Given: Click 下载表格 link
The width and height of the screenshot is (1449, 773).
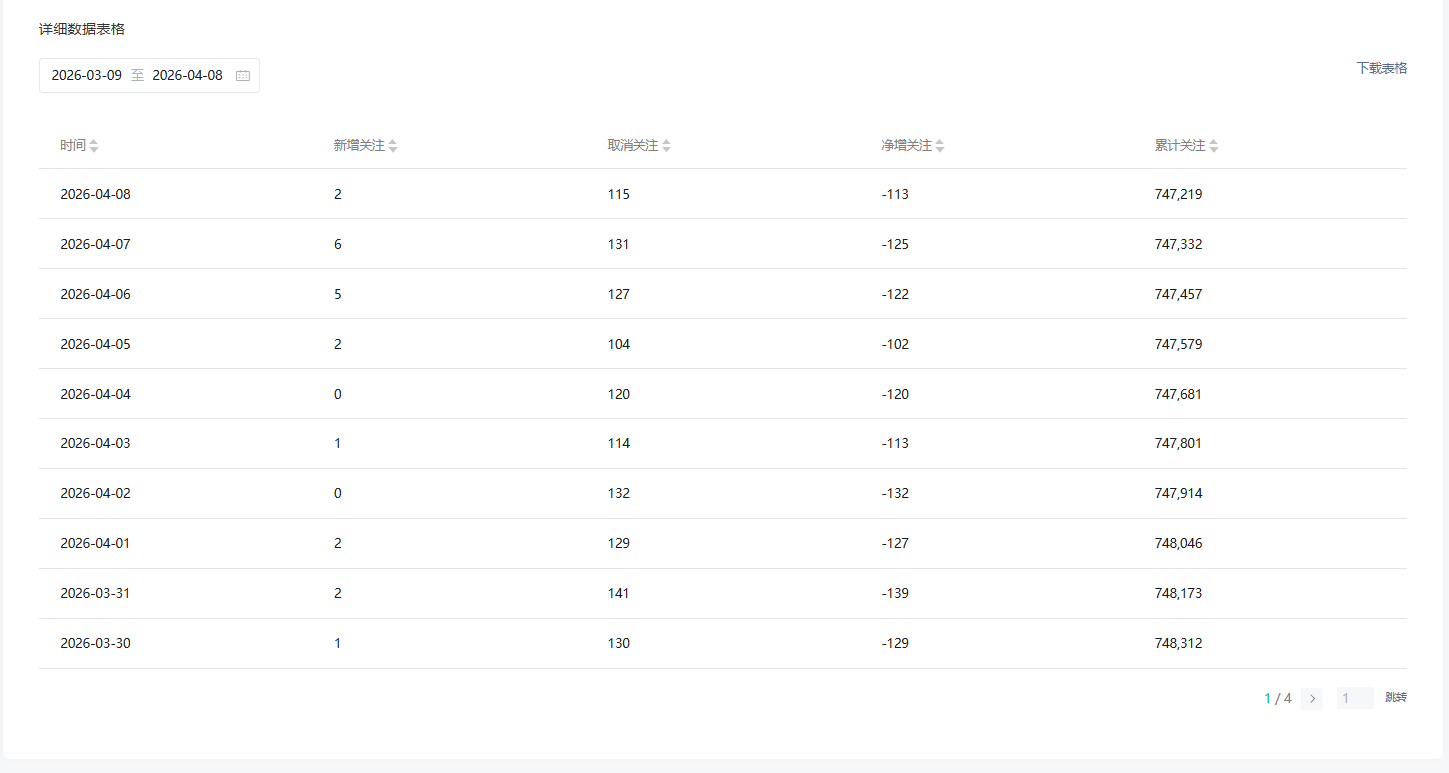Looking at the screenshot, I should coord(1381,68).
